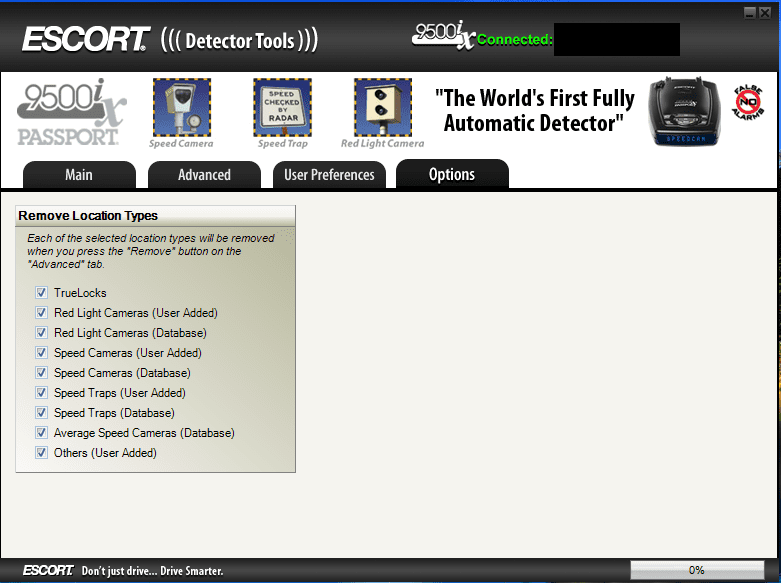The height and width of the screenshot is (583, 781).
Task: Click the location removal description text
Action: [151, 251]
